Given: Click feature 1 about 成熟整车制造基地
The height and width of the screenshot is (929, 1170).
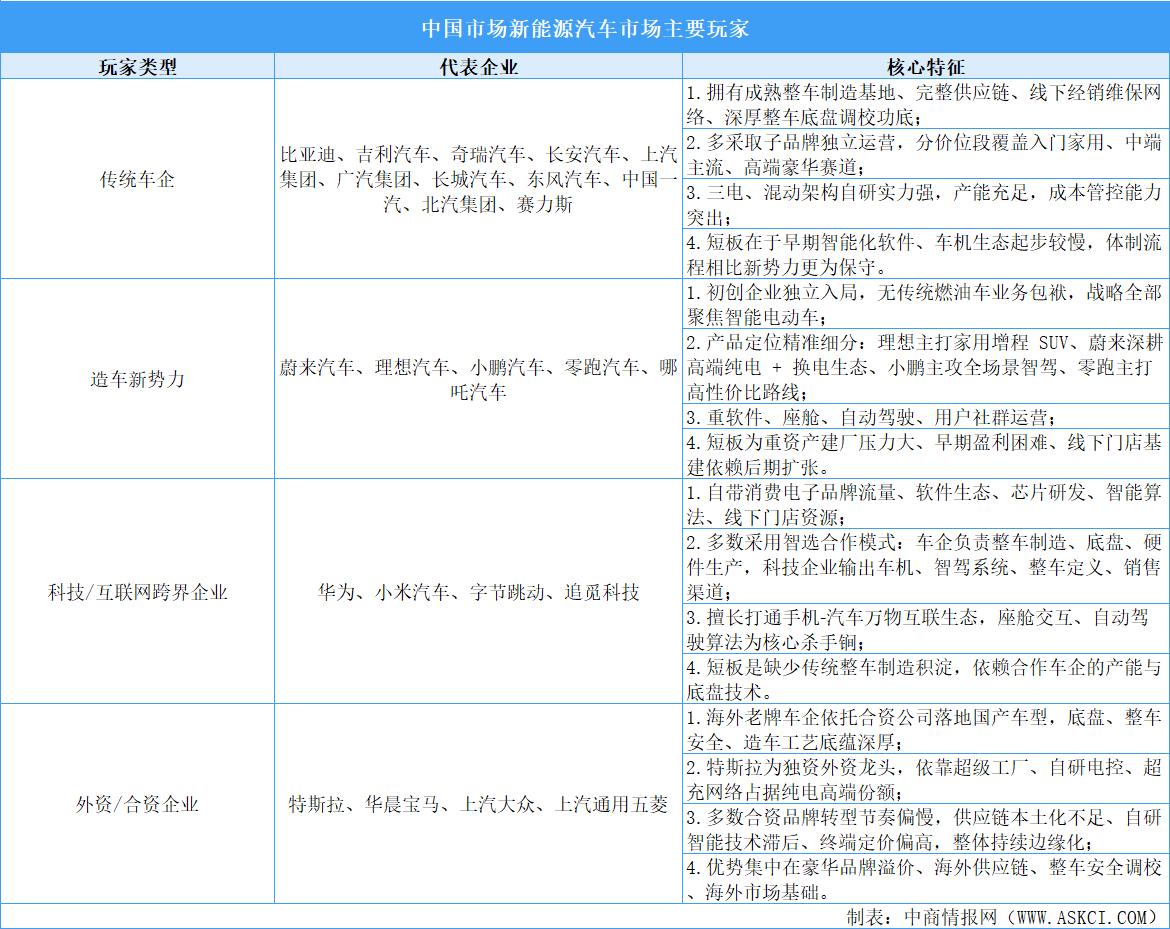Looking at the screenshot, I should click(925, 104).
